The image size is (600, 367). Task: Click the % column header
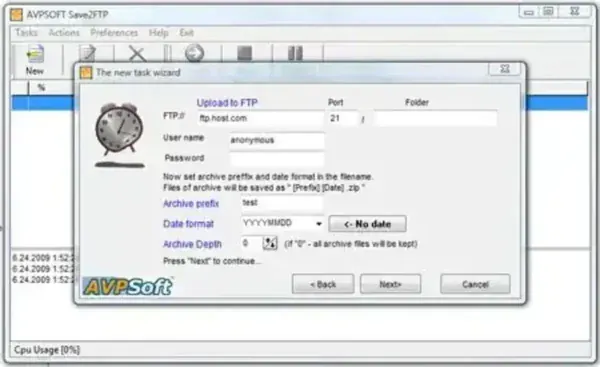pos(41,88)
